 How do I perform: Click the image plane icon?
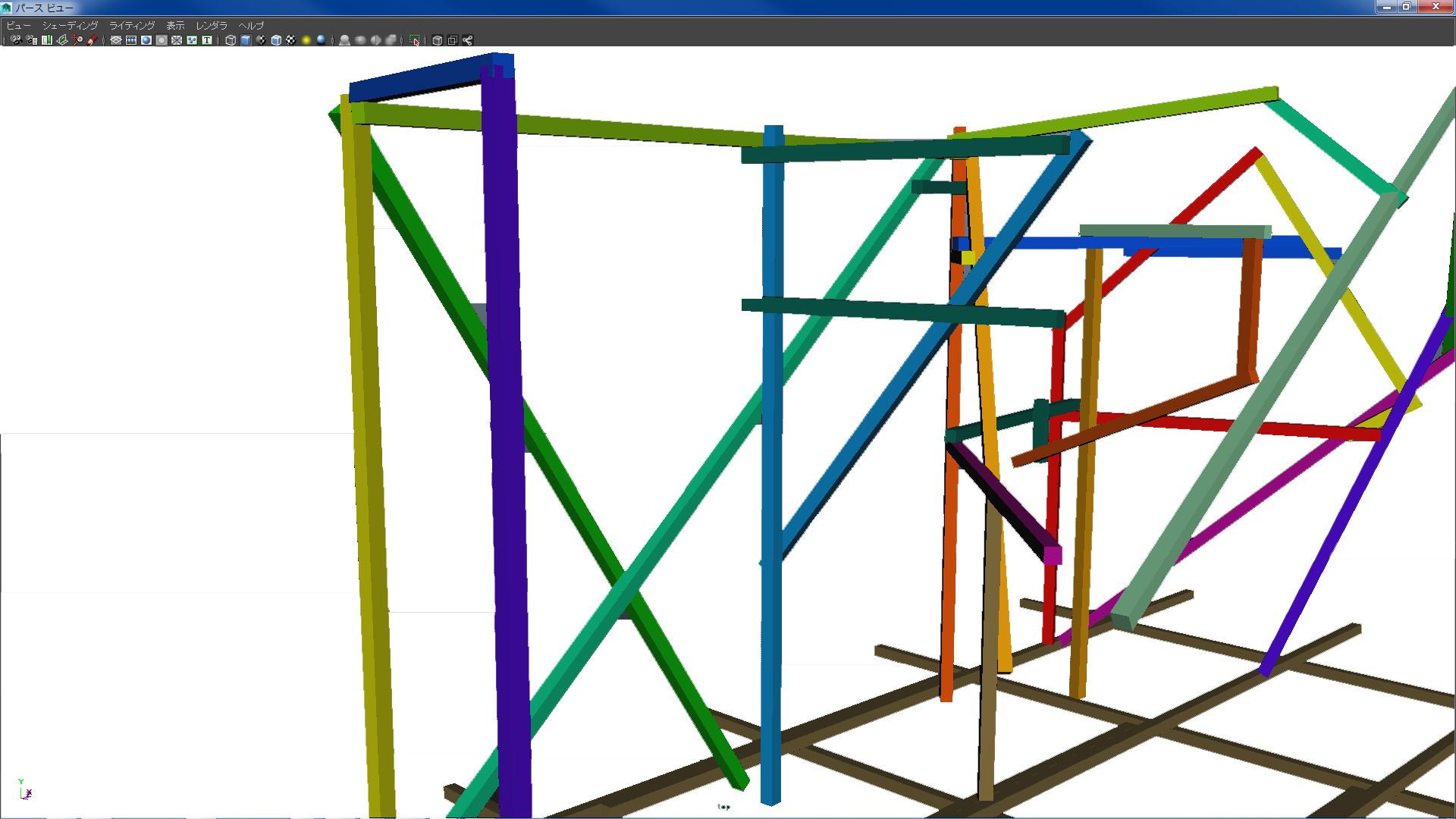click(62, 40)
